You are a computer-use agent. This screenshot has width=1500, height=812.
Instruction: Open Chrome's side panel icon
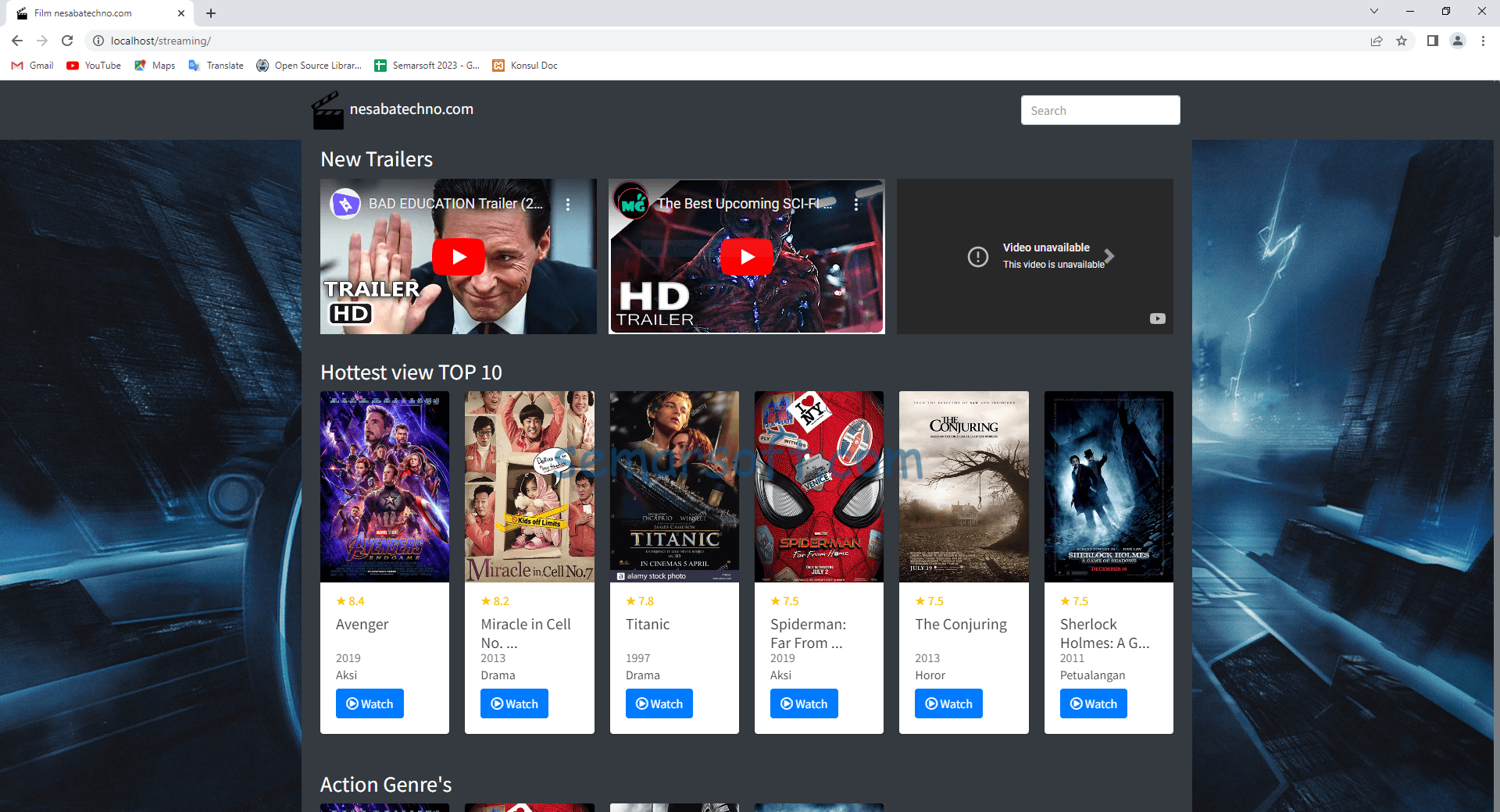click(1432, 41)
